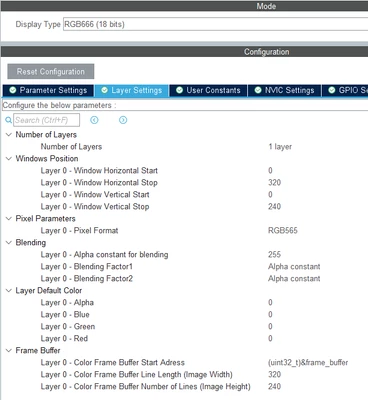The height and width of the screenshot is (400, 368).
Task: Collapse the Blending group
Action: [x=9, y=243]
